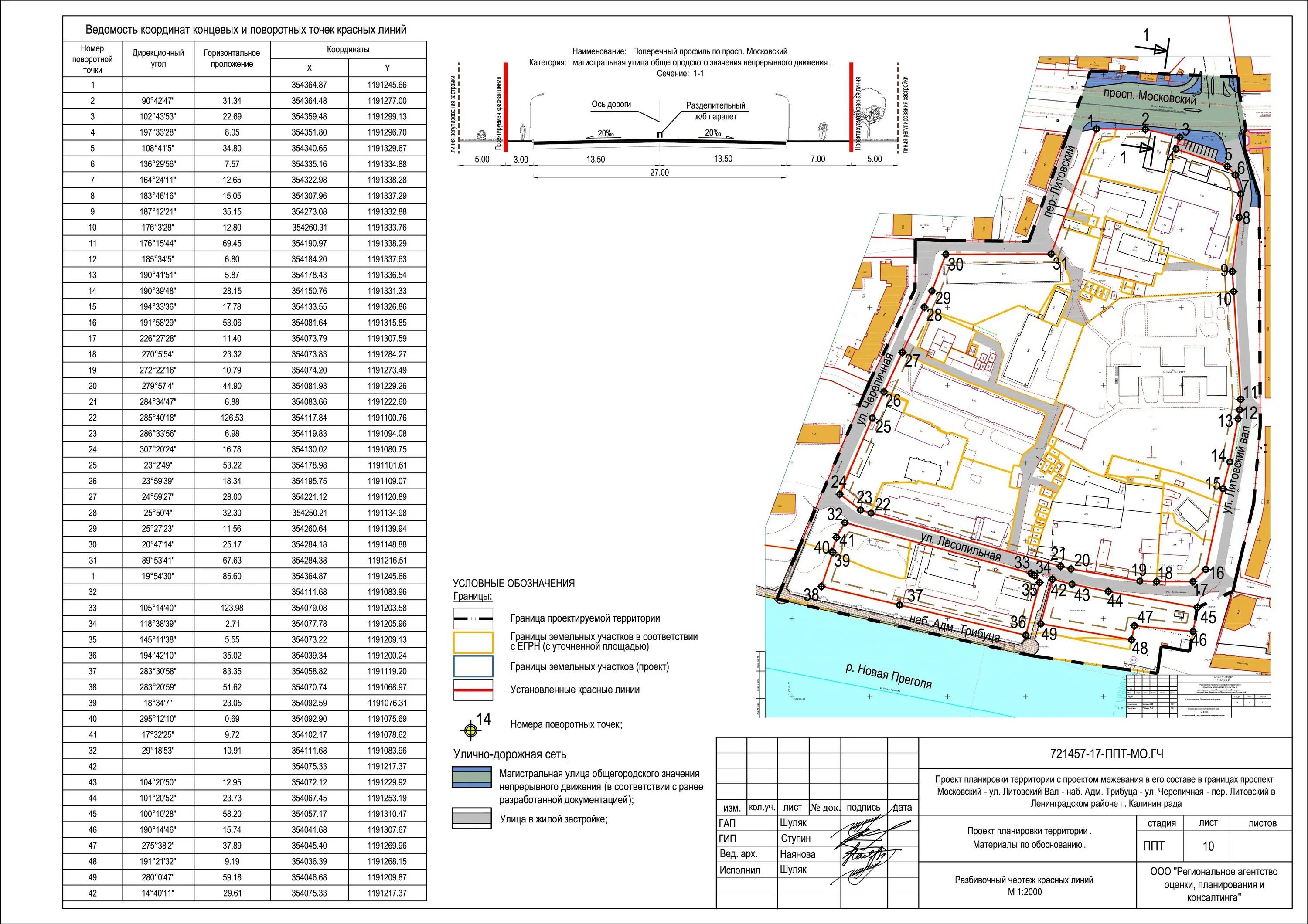This screenshot has width=1308, height=924.
Task: Click the 'Улично-дорожная сеть' legend heading
Action: 510,754
